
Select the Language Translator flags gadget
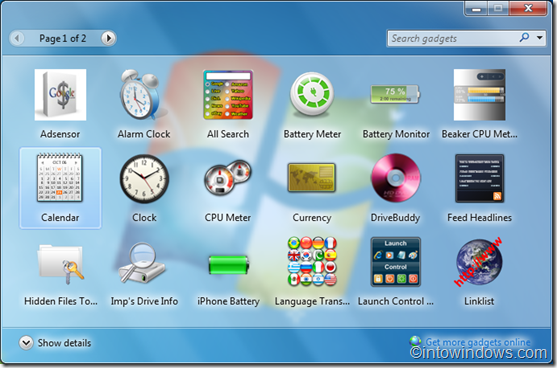[x=312, y=261]
